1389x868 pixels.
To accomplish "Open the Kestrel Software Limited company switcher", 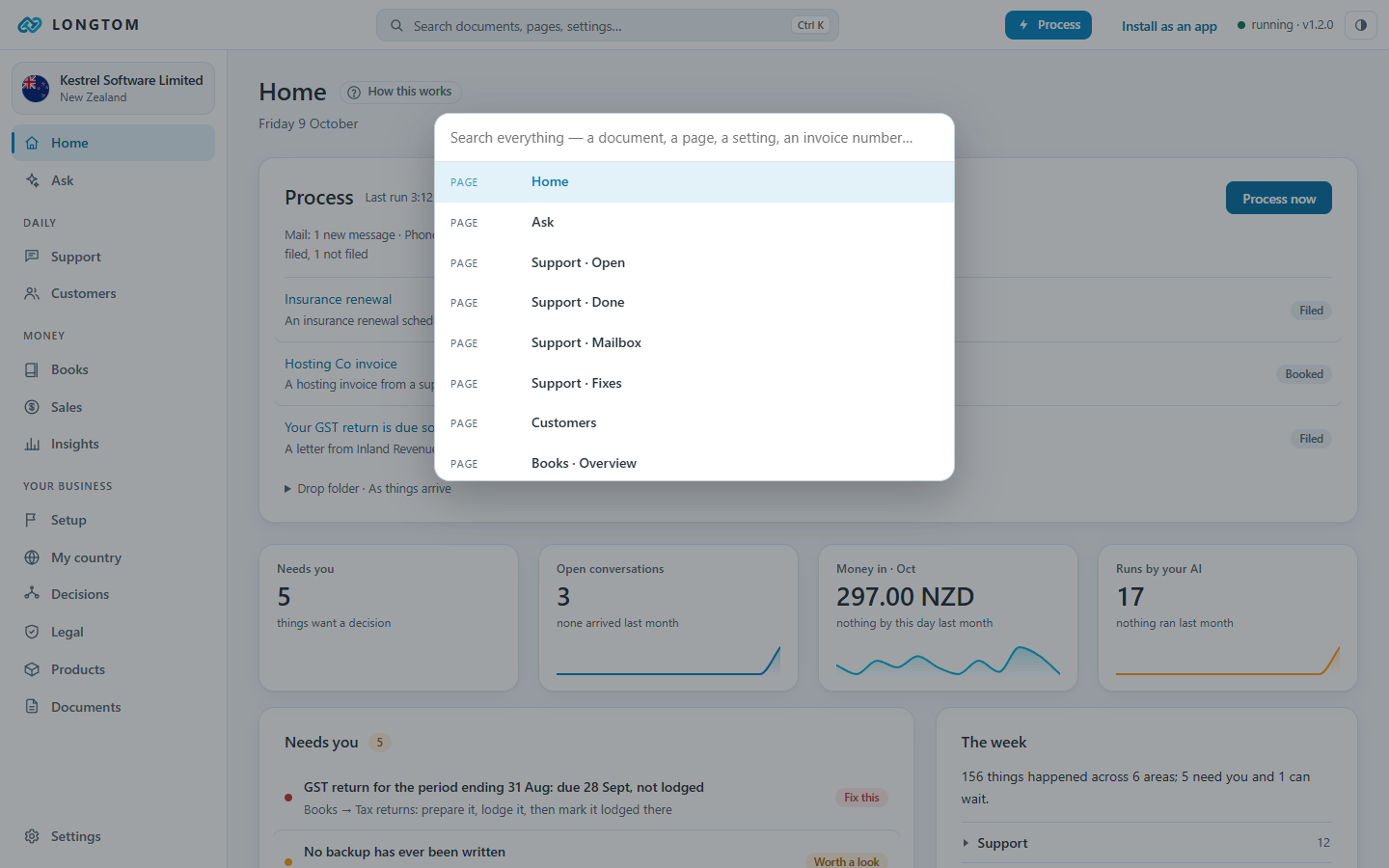I will pos(113,89).
